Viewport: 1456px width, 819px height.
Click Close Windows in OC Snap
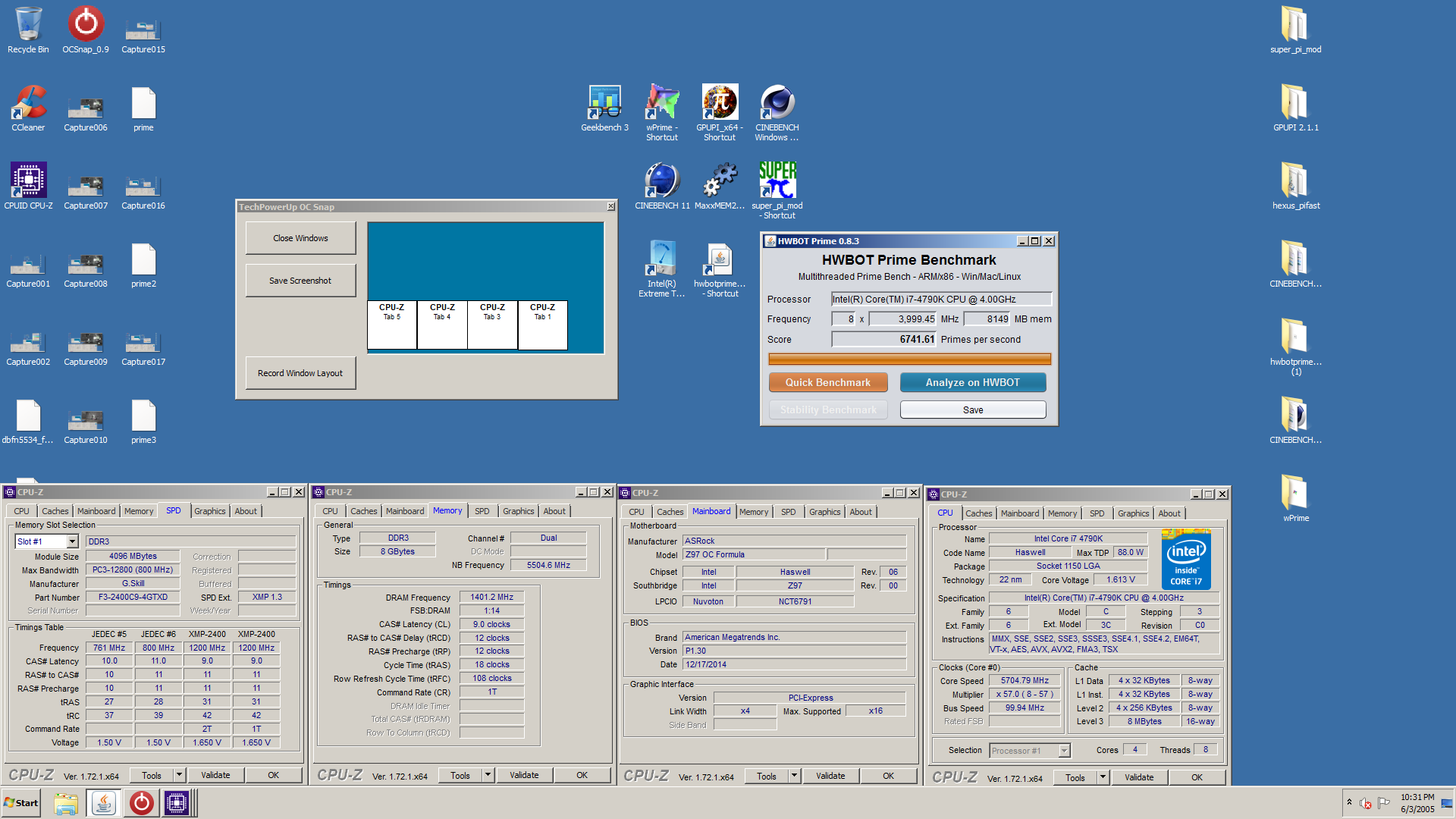[300, 238]
